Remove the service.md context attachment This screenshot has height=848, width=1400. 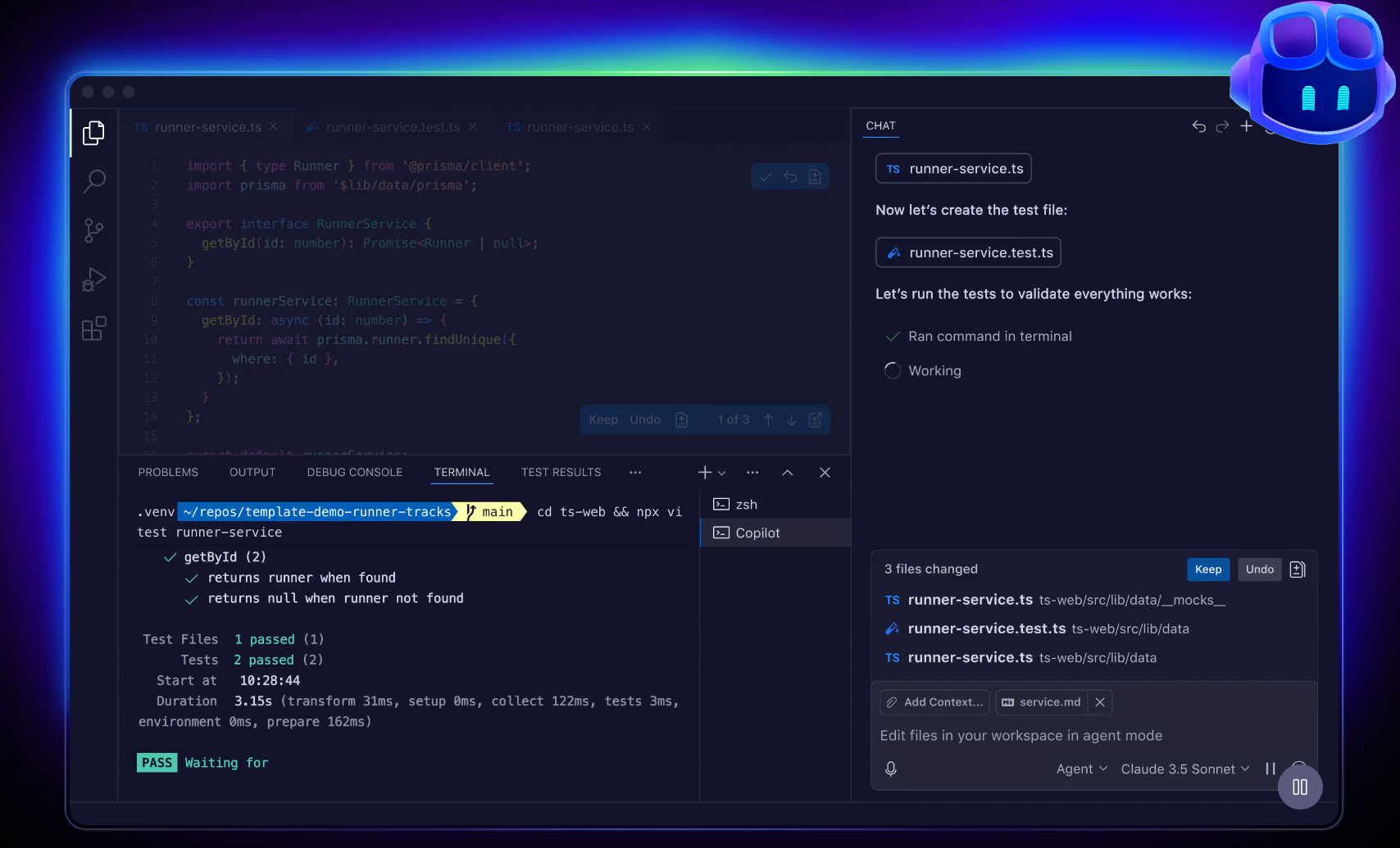(x=1100, y=702)
